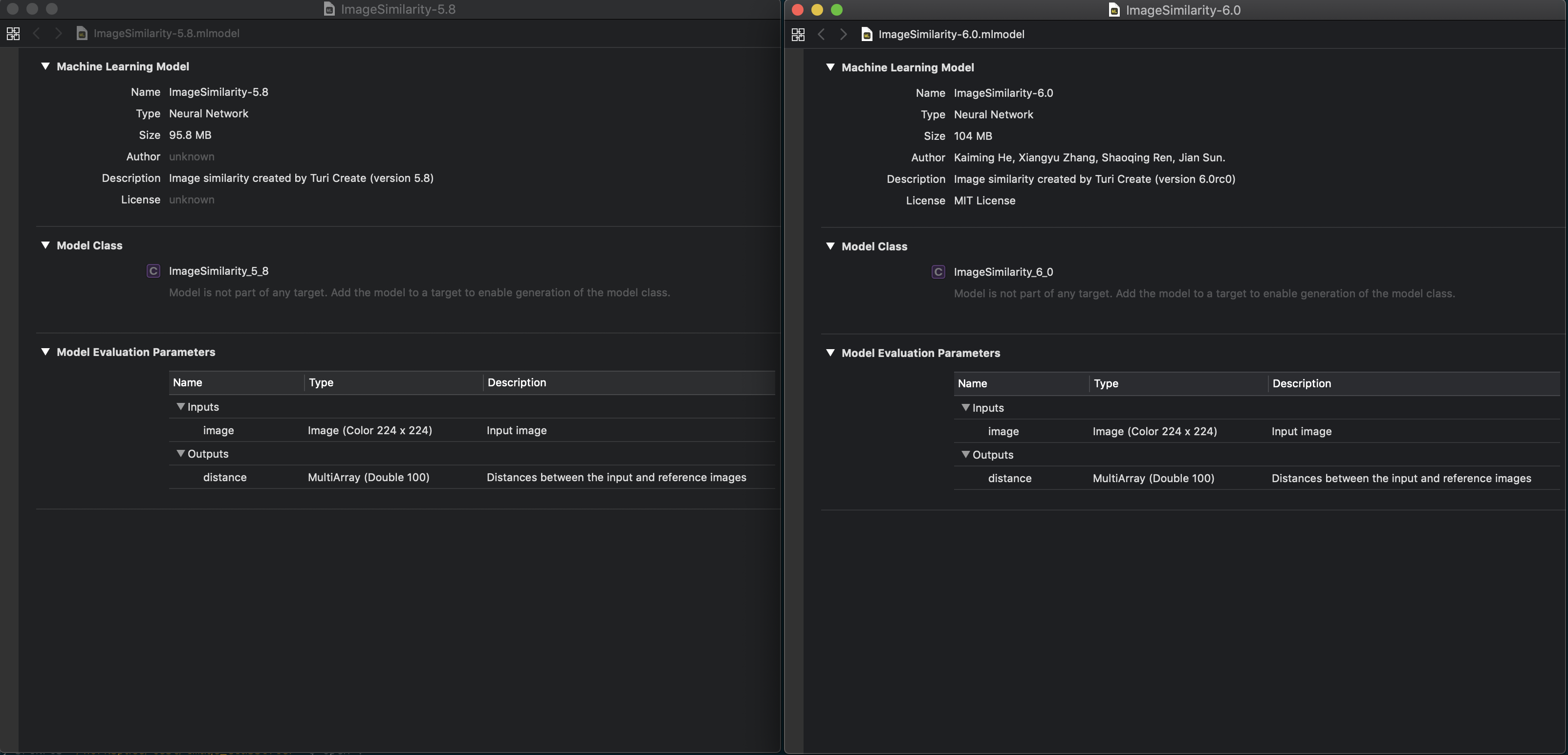Open the jump bar for ImageSimilarity-6.0.mlmodel
The image size is (1568, 755).
pyautogui.click(x=951, y=34)
